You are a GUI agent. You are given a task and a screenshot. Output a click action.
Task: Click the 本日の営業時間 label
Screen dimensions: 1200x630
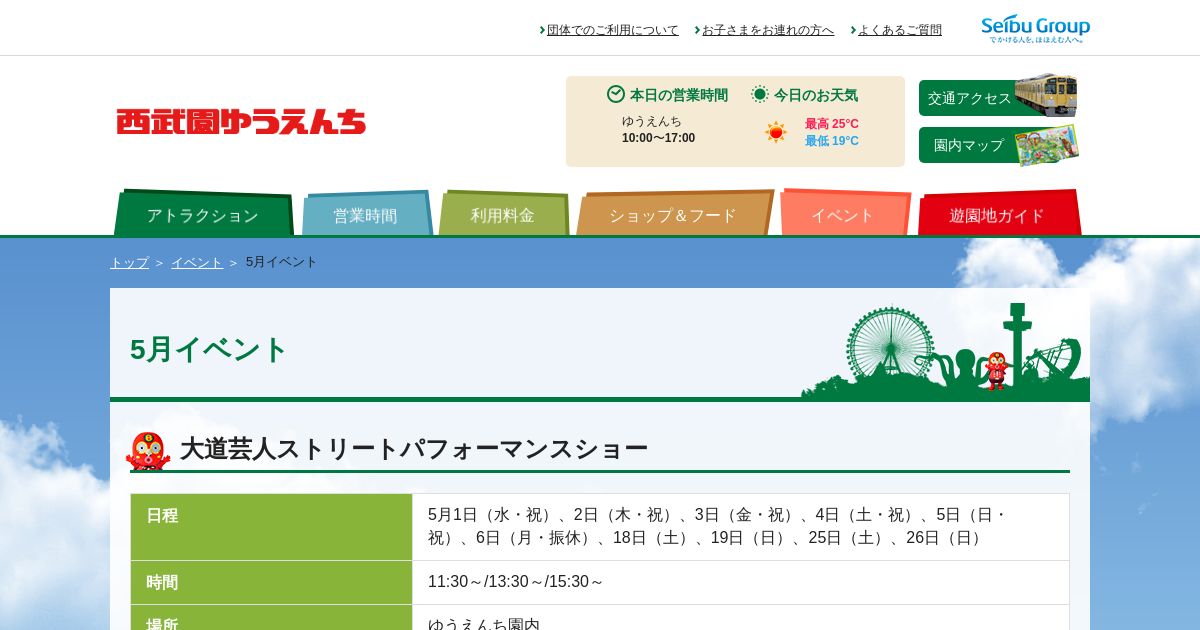(x=679, y=95)
